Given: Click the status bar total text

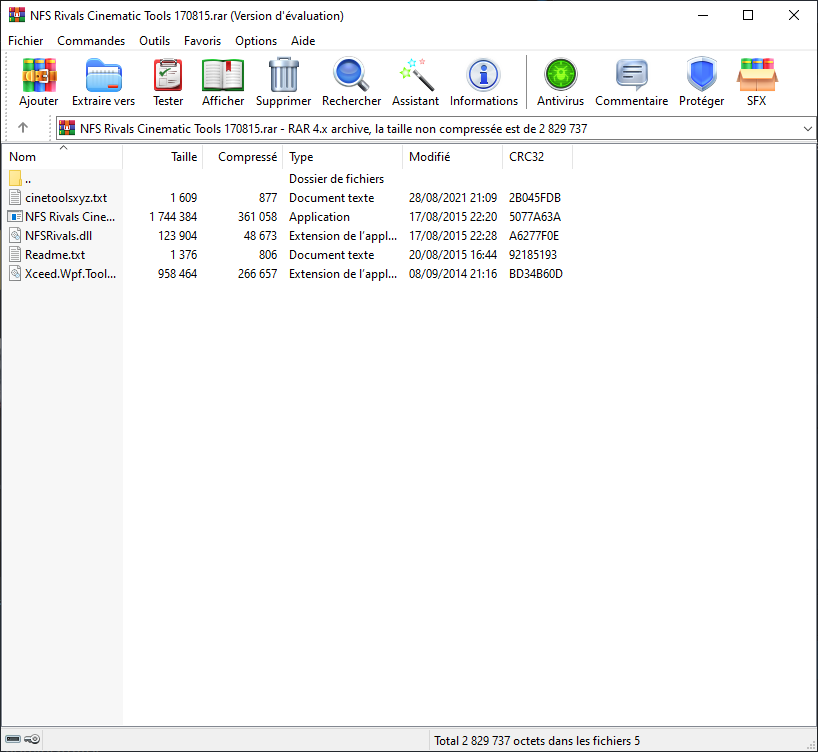Looking at the screenshot, I should (537, 741).
